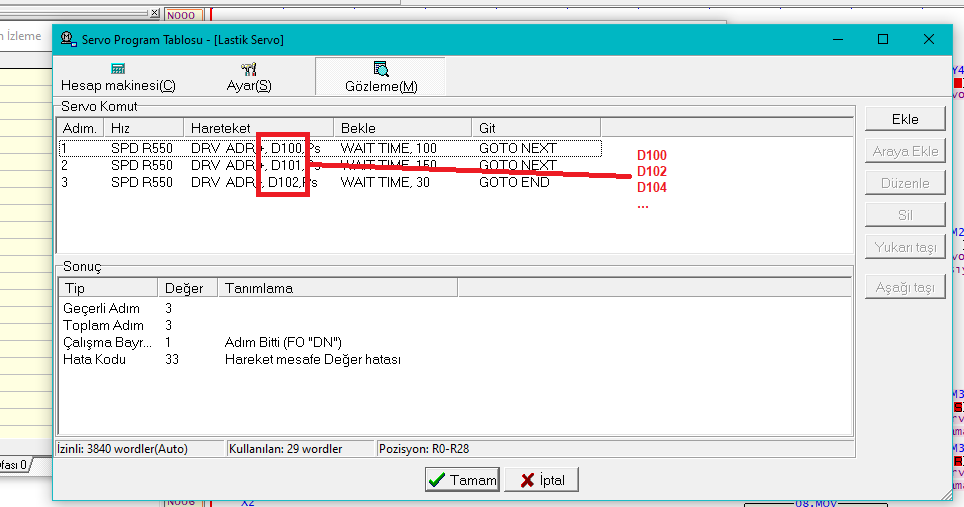
Task: Maximize the Servo Program Tablosu window
Action: 883,39
